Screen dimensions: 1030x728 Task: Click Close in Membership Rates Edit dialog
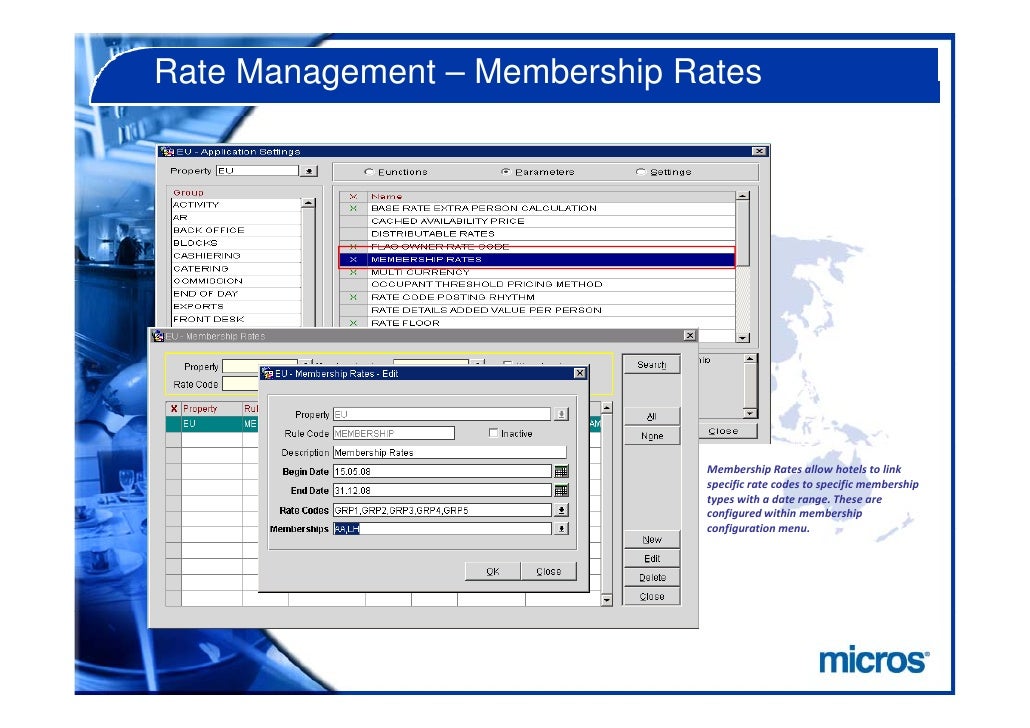coord(549,571)
